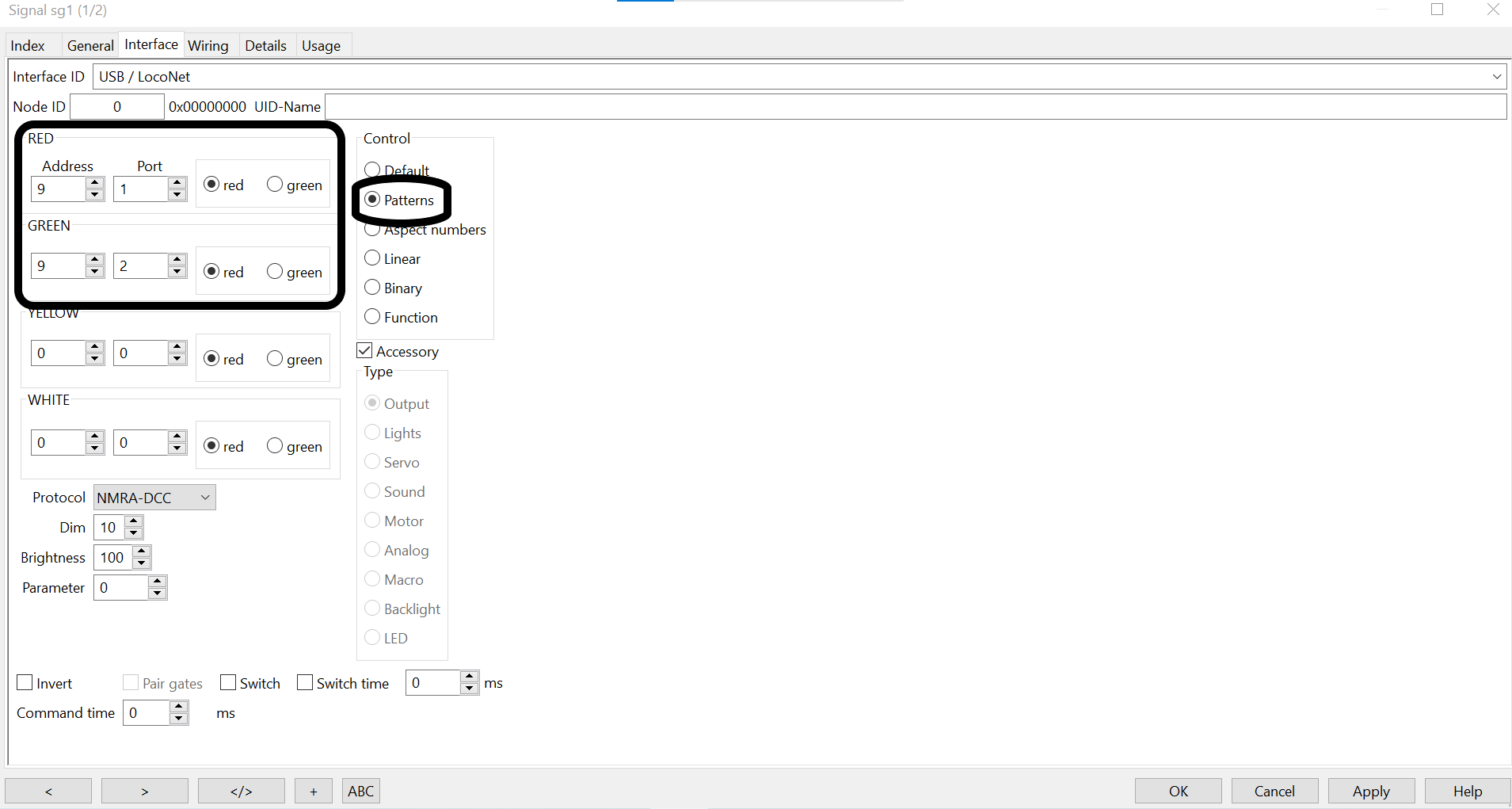Apply the signal settings

(1372, 792)
